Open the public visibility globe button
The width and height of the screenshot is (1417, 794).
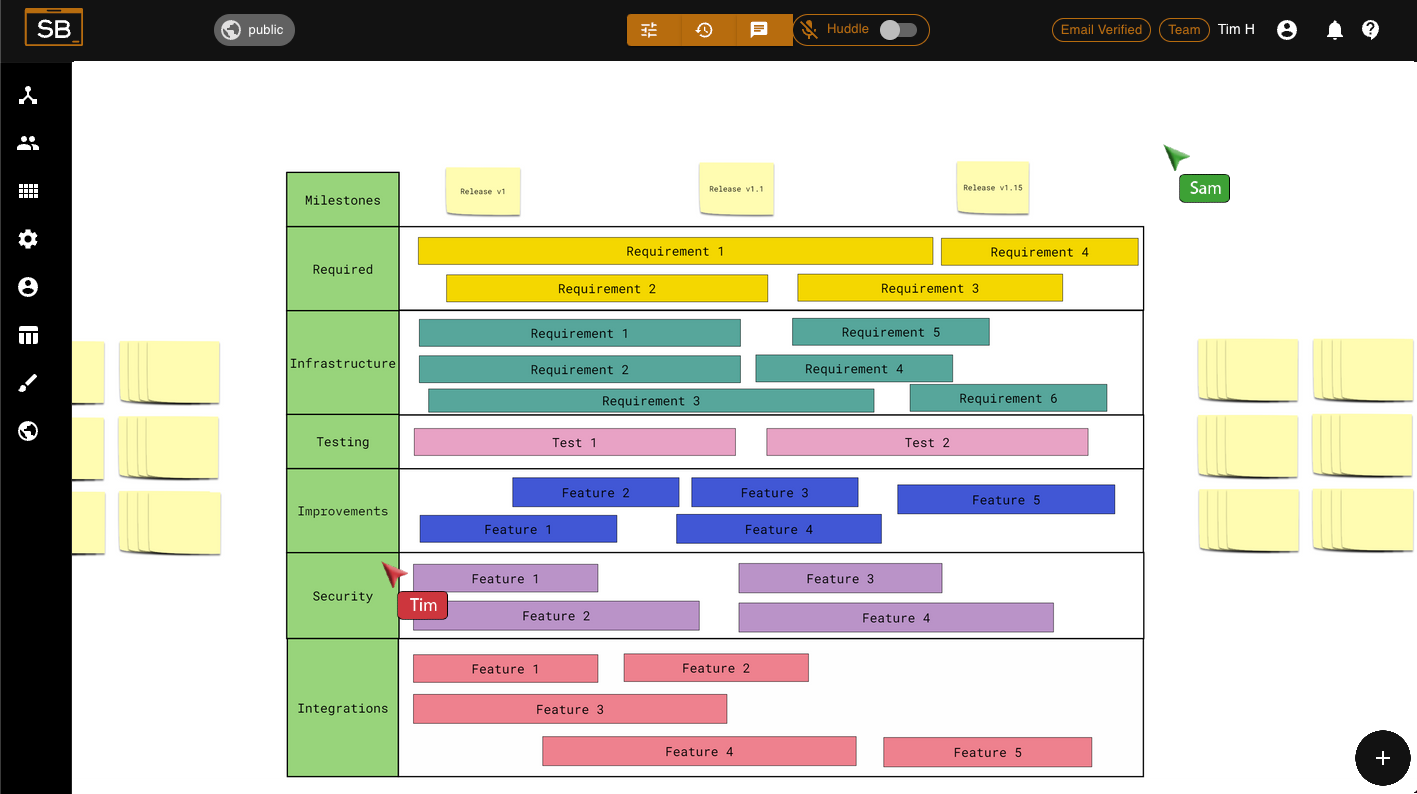point(254,30)
